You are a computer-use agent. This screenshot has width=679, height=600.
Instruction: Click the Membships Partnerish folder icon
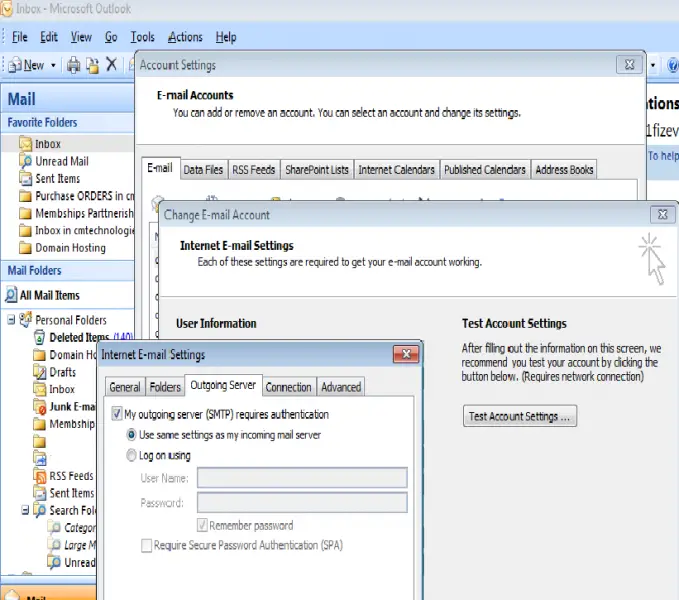click(x=26, y=213)
